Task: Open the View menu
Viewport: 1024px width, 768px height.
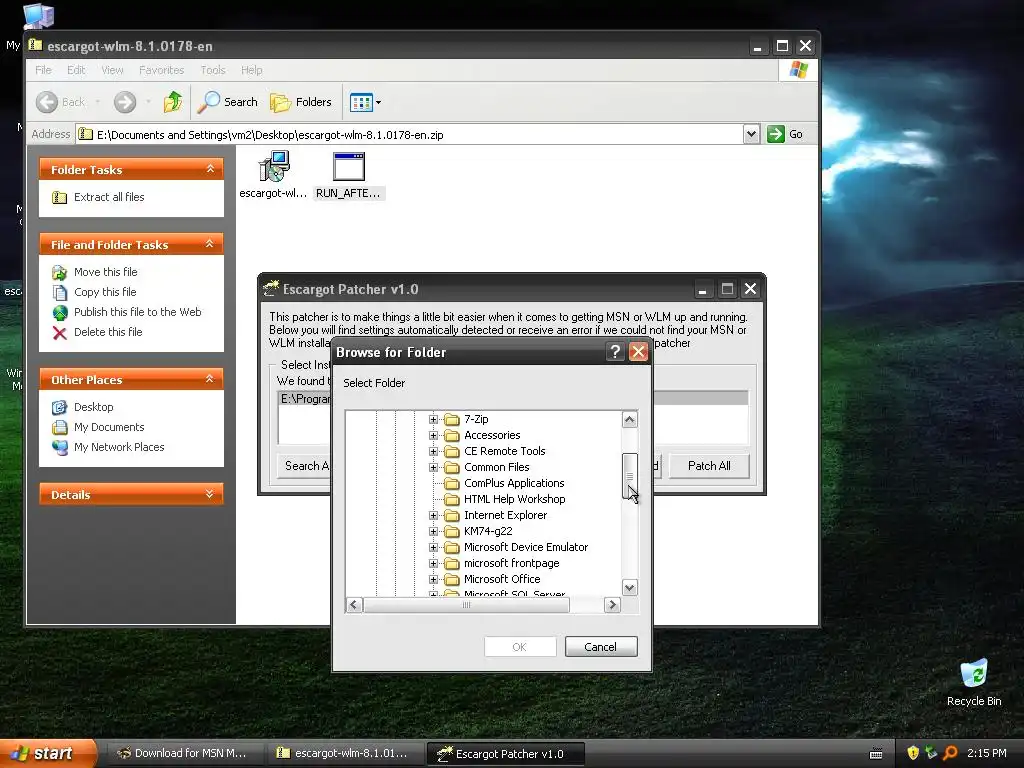Action: (x=112, y=70)
